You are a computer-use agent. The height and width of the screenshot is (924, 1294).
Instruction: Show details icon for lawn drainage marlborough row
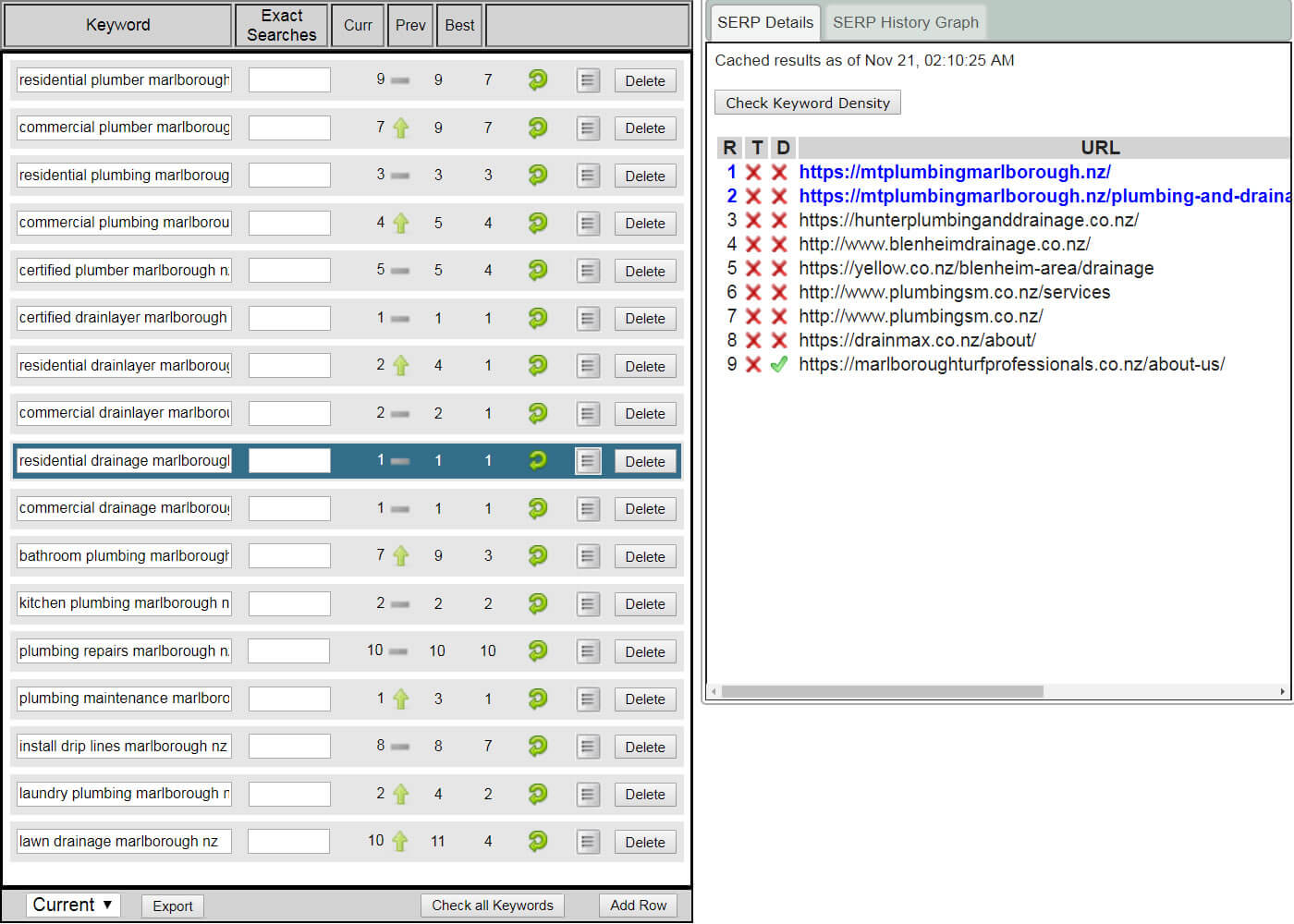point(588,842)
